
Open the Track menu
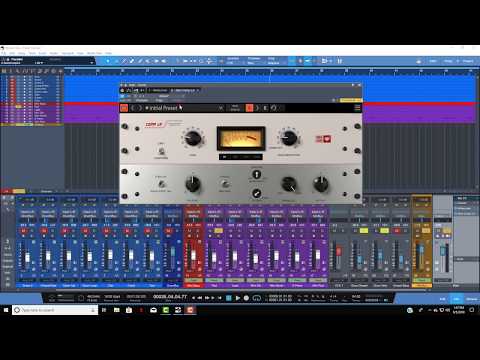click(x=32, y=53)
